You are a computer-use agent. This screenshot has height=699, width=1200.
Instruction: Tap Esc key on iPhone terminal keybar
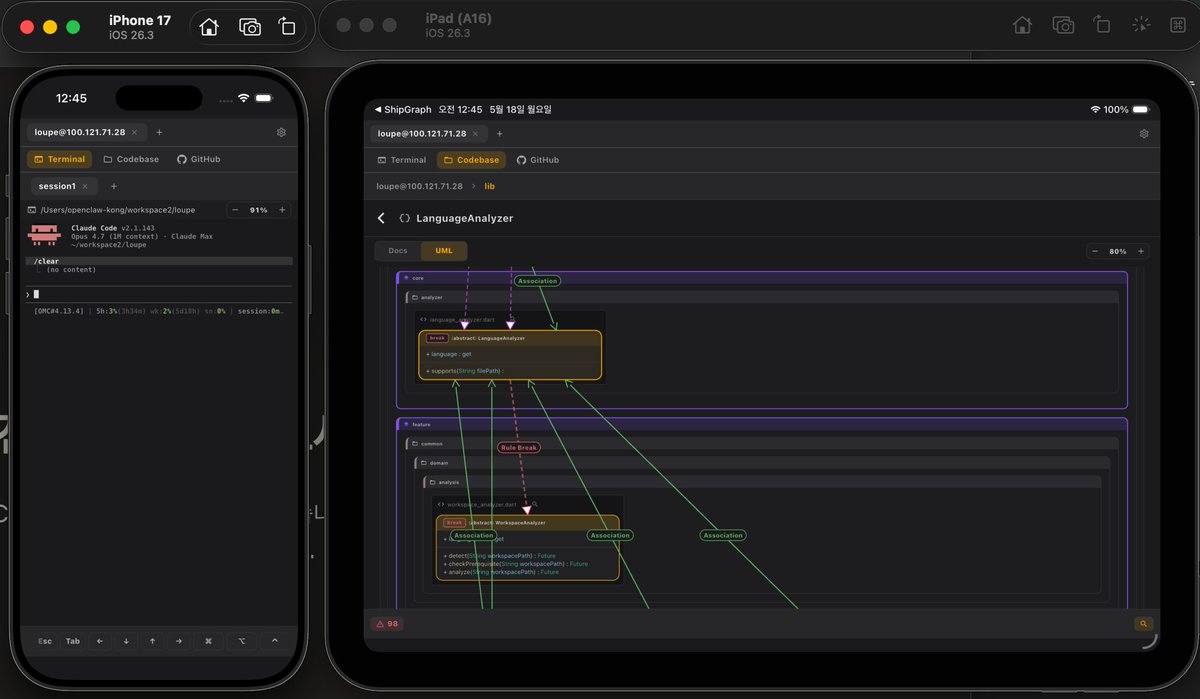pos(45,641)
